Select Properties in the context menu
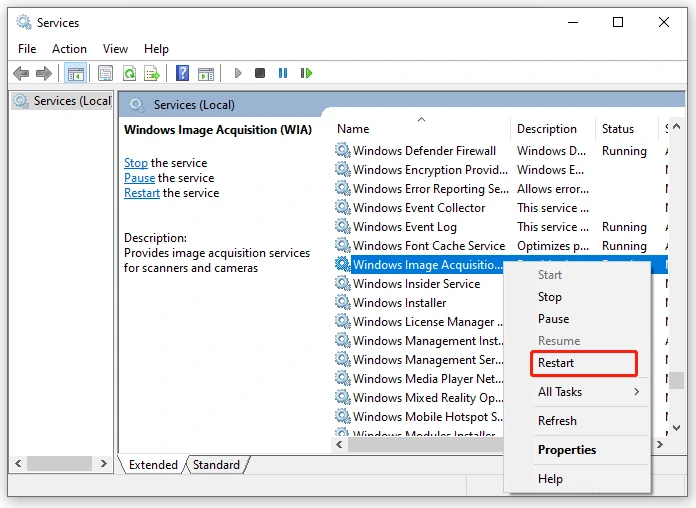The width and height of the screenshot is (696, 508). point(566,450)
